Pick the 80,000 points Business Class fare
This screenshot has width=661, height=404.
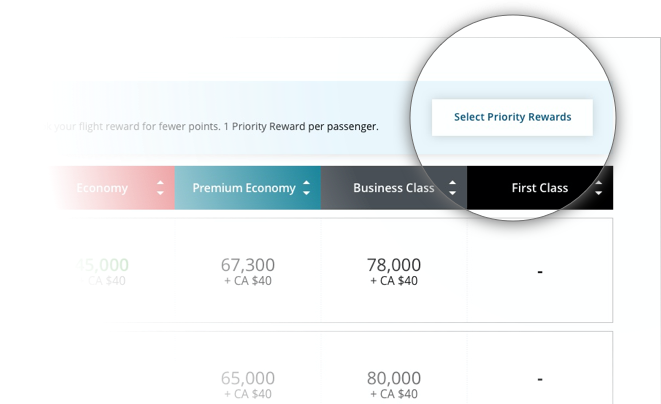coord(394,378)
